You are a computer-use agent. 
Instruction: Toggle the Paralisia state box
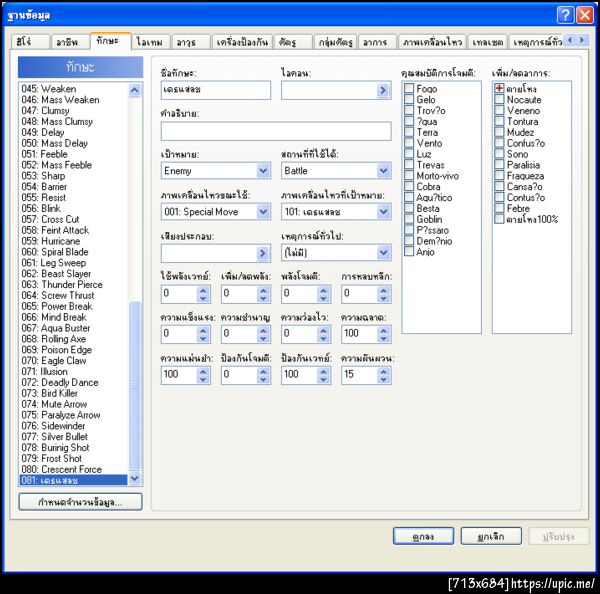coord(499,165)
